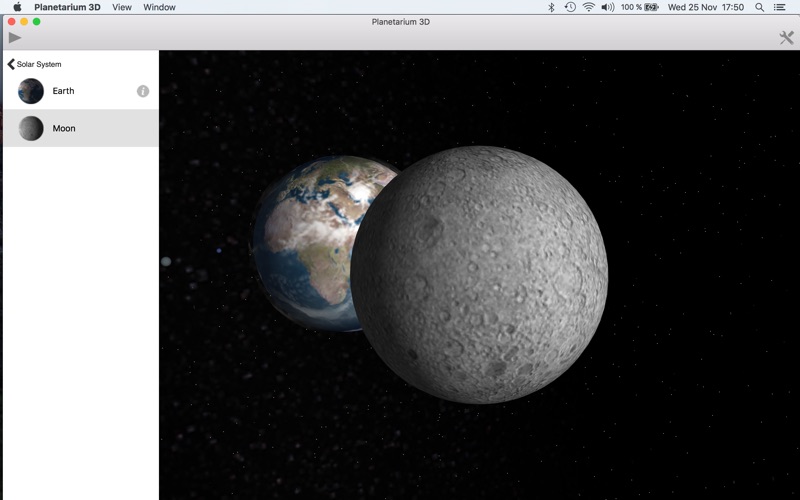Open the volume control icon
800x500 pixels.
click(x=608, y=7)
